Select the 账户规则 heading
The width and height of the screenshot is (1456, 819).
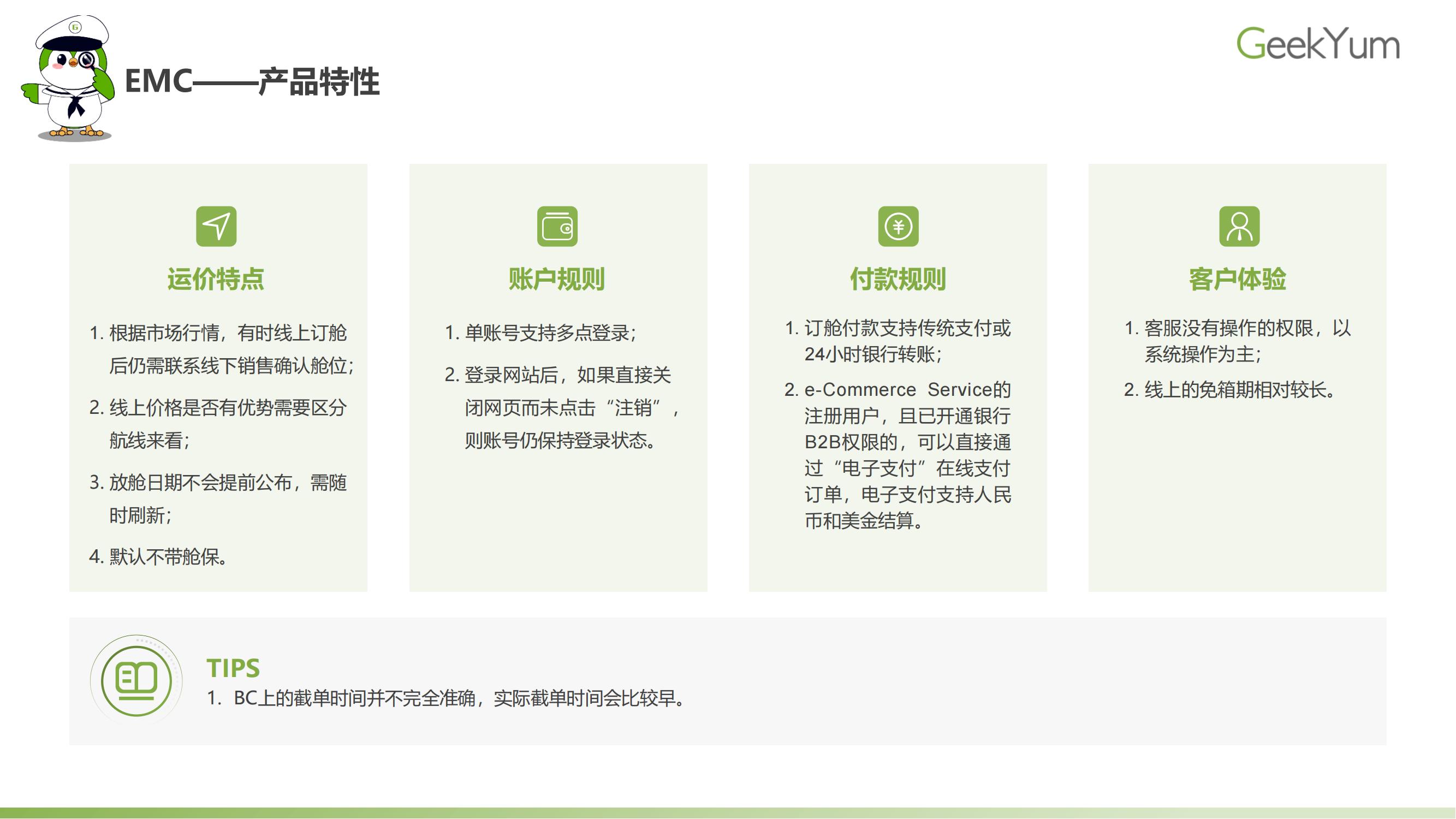point(557,279)
